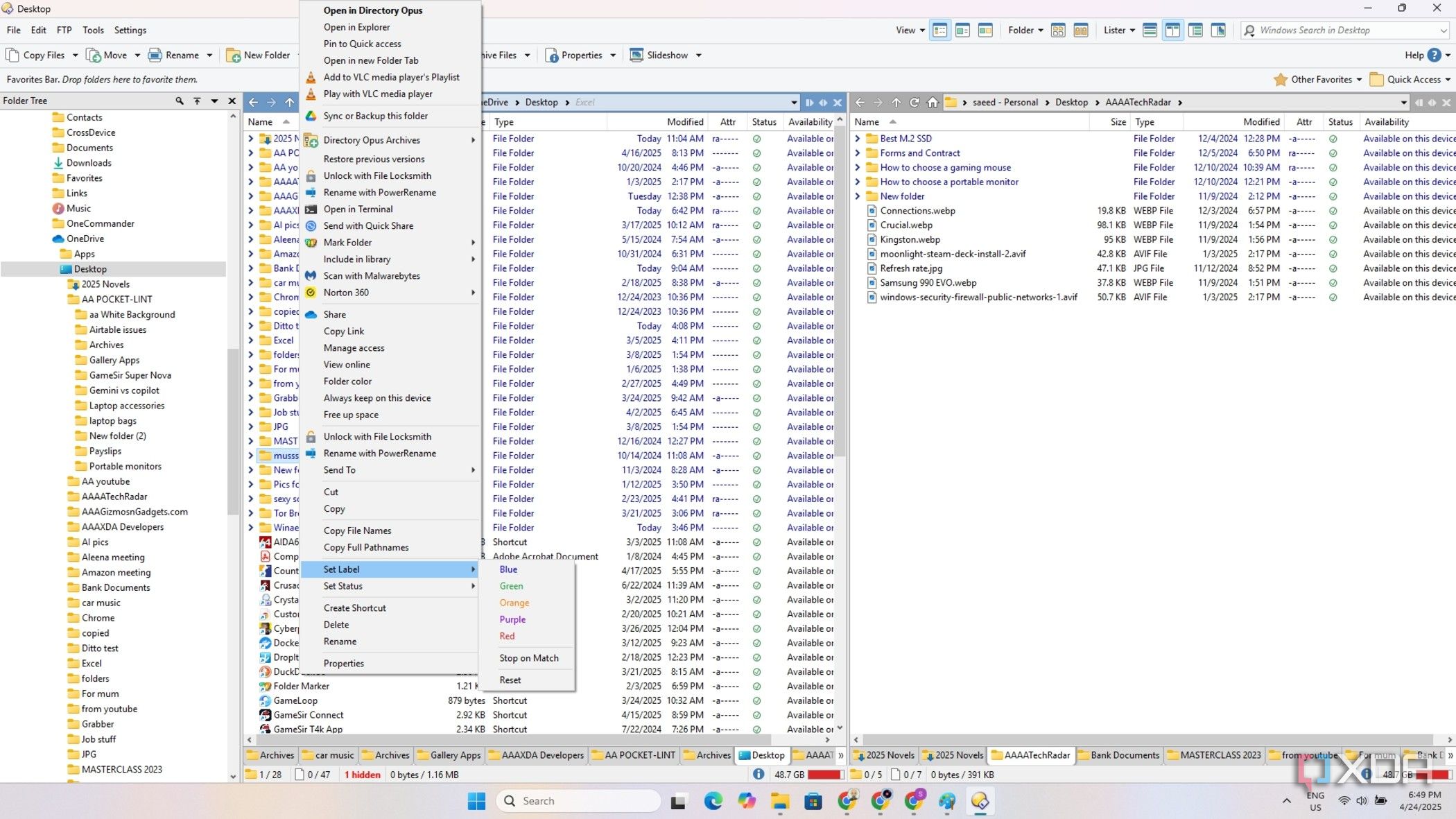Open the FTP menu
Image resolution: width=1456 pixels, height=819 pixels.
pyautogui.click(x=64, y=31)
